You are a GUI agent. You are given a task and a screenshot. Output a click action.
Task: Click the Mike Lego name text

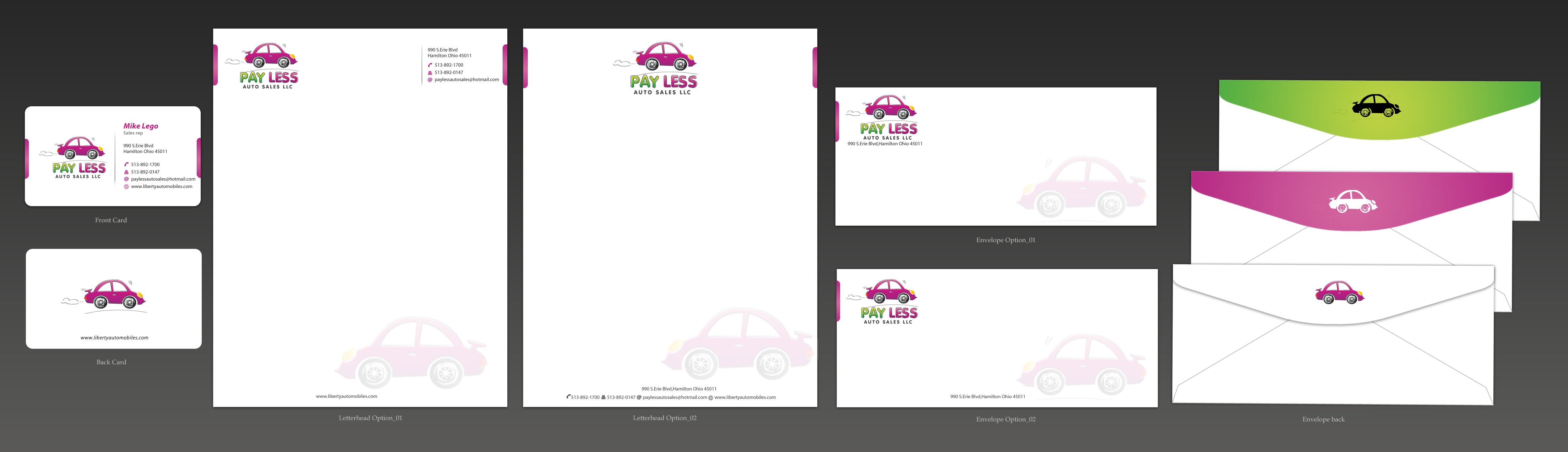[141, 126]
